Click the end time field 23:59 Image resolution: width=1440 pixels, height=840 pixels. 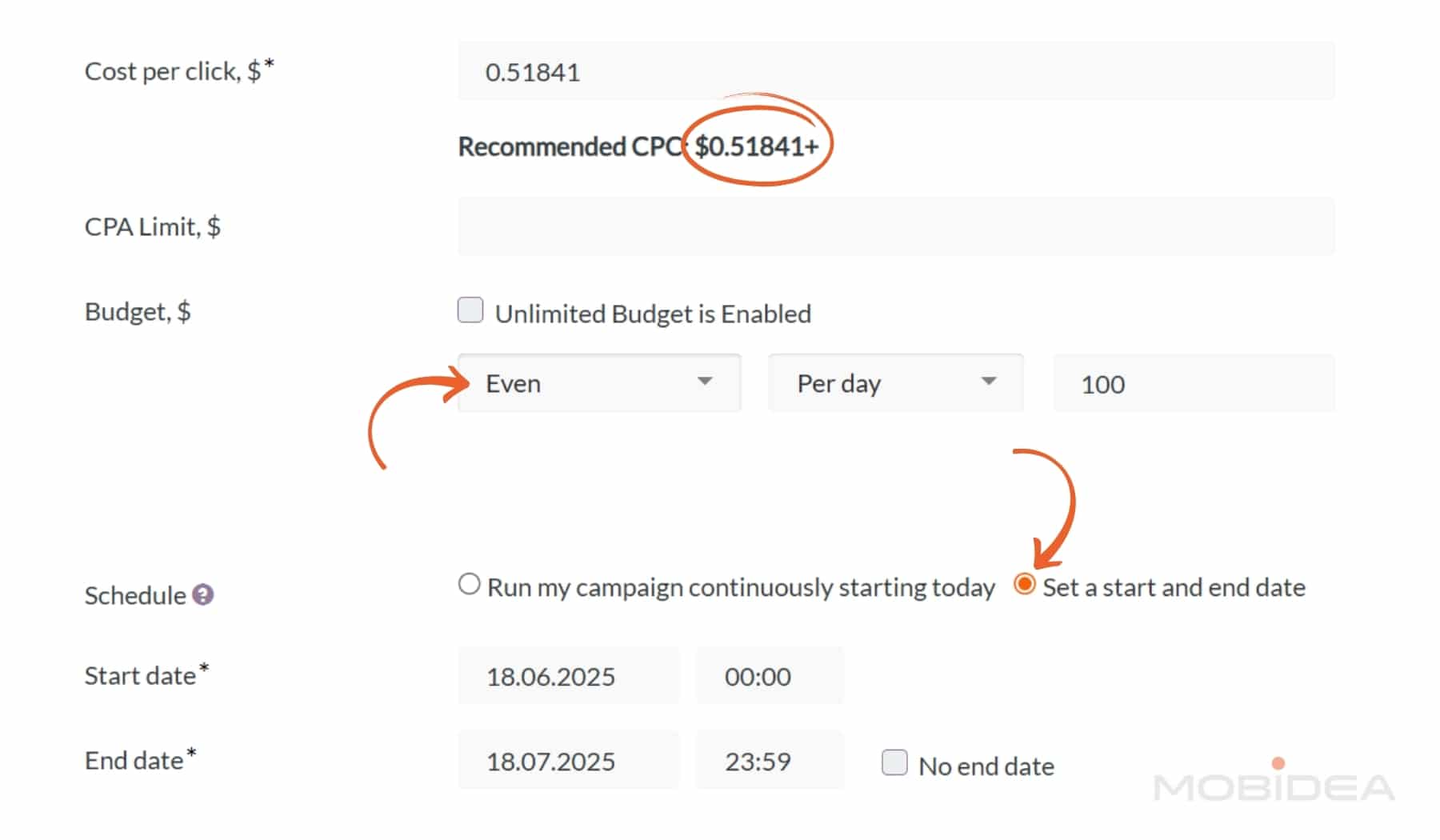[769, 761]
